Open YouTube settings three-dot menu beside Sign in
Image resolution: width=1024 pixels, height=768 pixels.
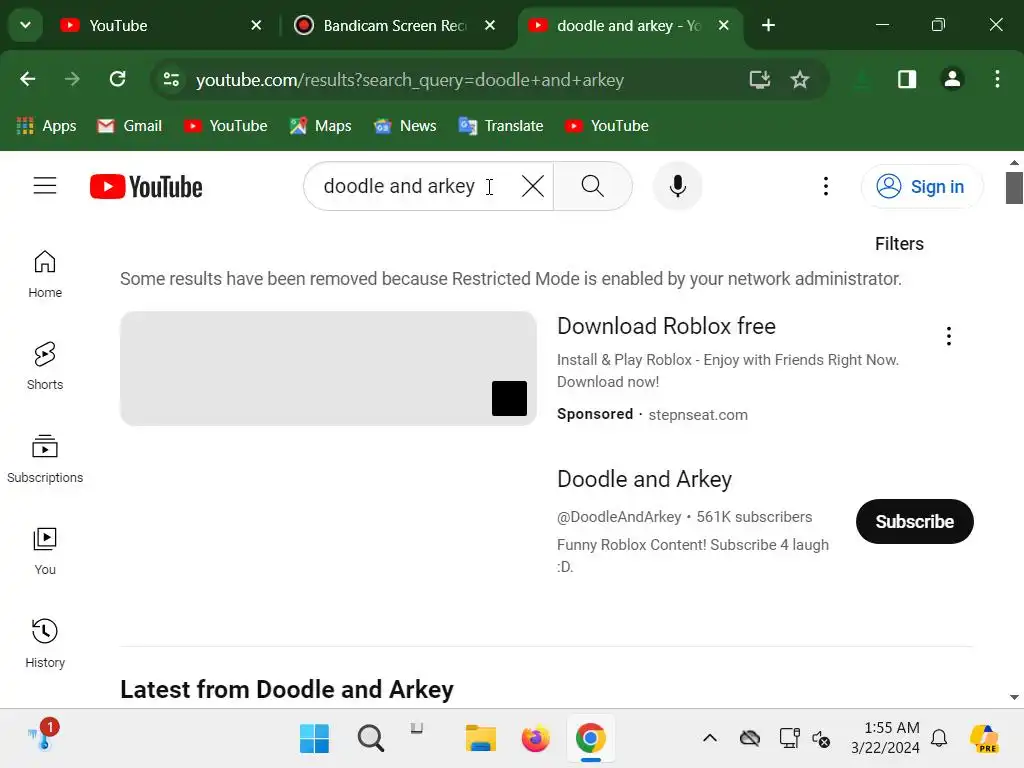click(825, 186)
